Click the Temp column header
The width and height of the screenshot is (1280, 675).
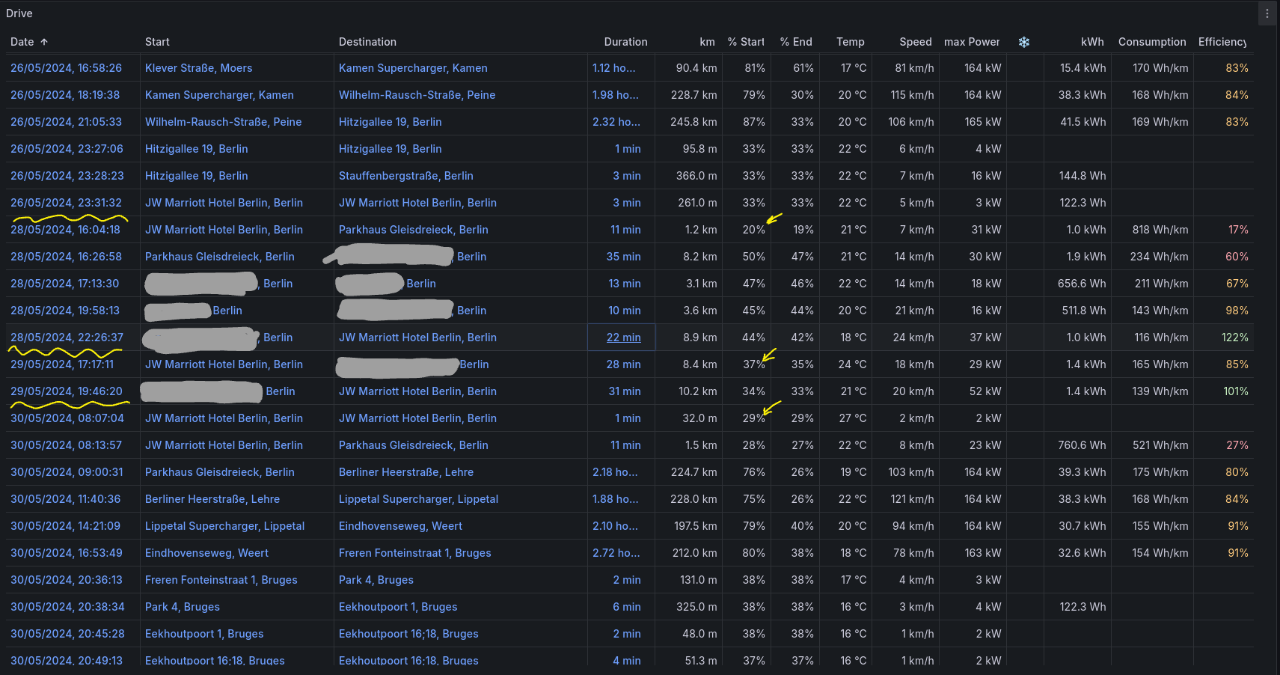[850, 42]
